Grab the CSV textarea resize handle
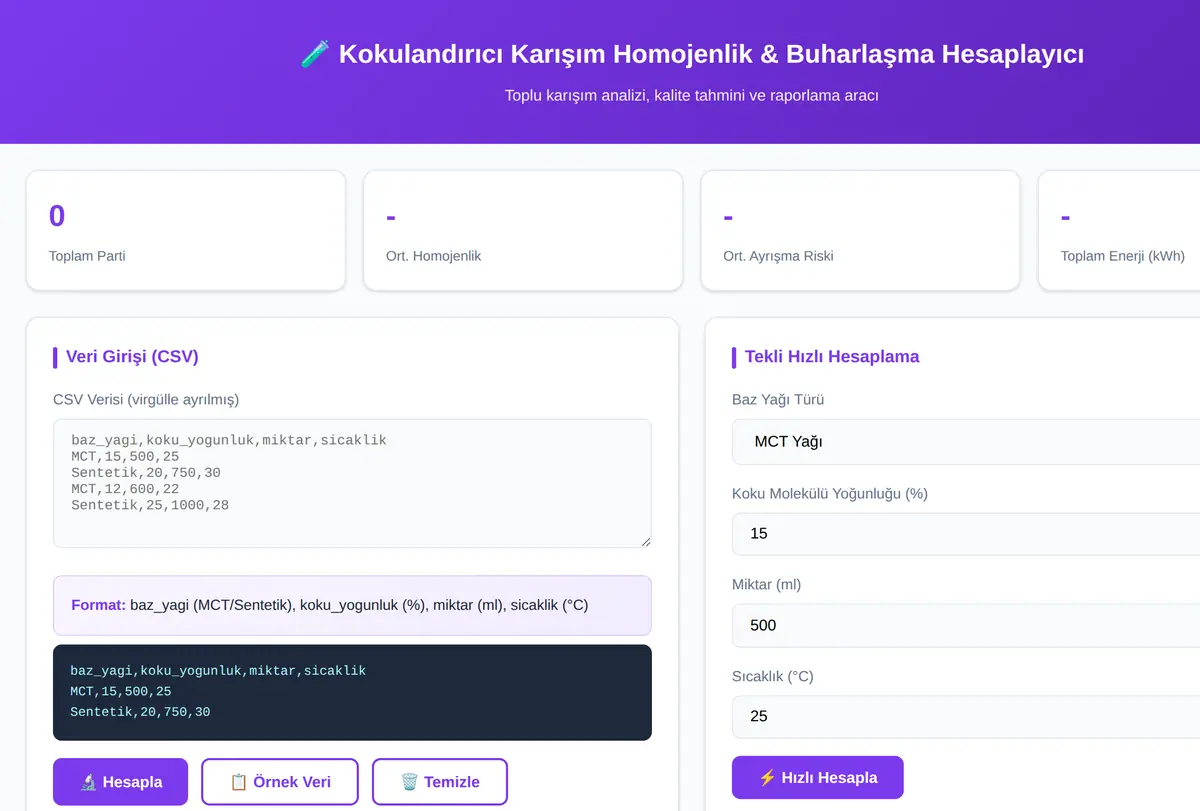This screenshot has height=811, width=1200. pyautogui.click(x=645, y=541)
